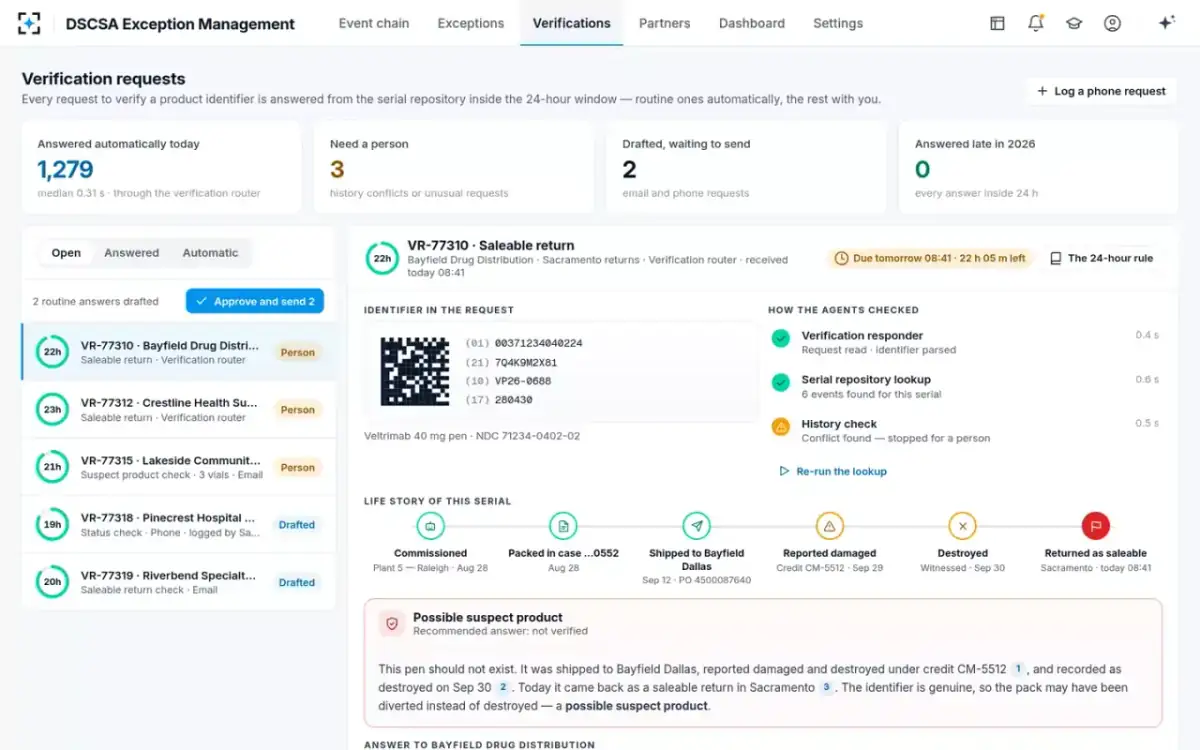1200x750 pixels.
Task: Click the Commissioned event icon in timeline
Action: (x=430, y=525)
